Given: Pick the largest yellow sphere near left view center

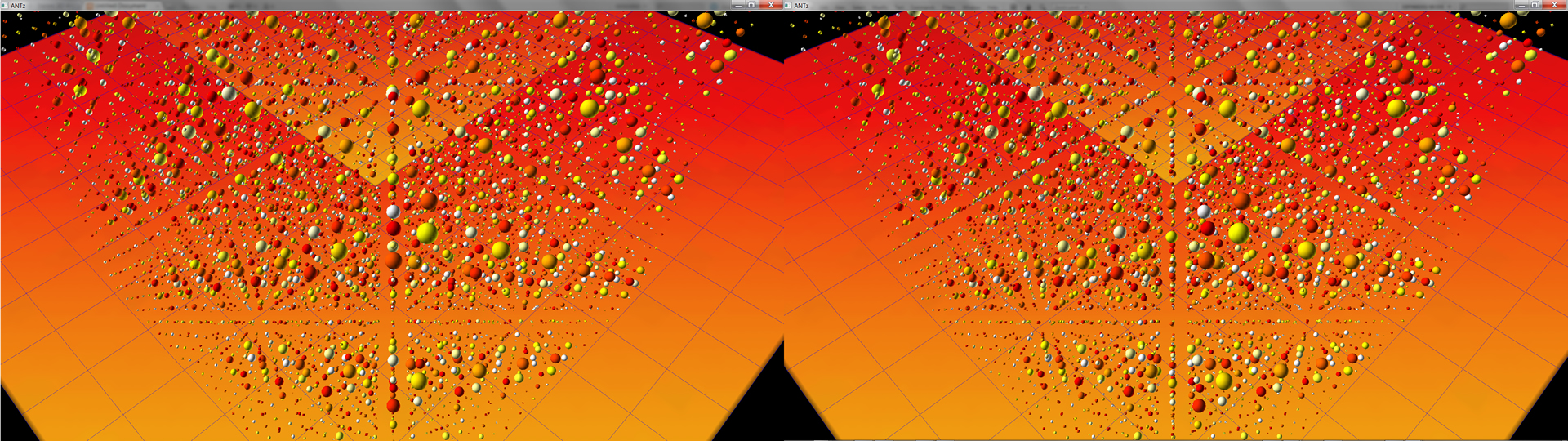Looking at the screenshot, I should click(x=426, y=233).
